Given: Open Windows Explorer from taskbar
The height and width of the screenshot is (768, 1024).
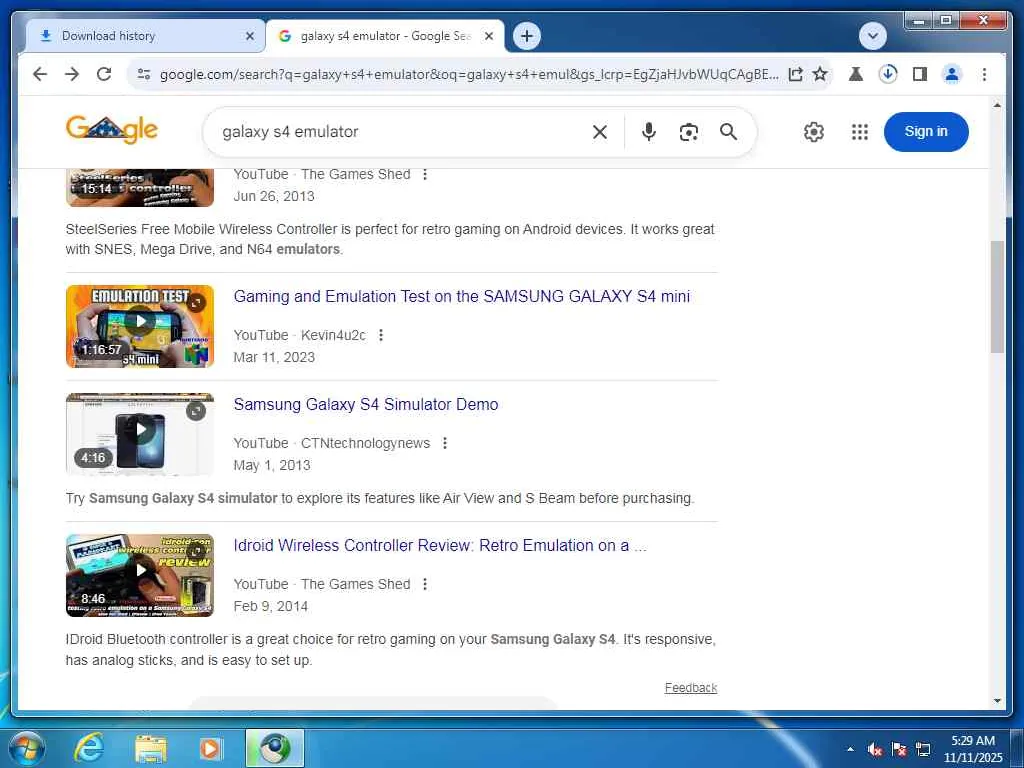Looking at the screenshot, I should [151, 748].
